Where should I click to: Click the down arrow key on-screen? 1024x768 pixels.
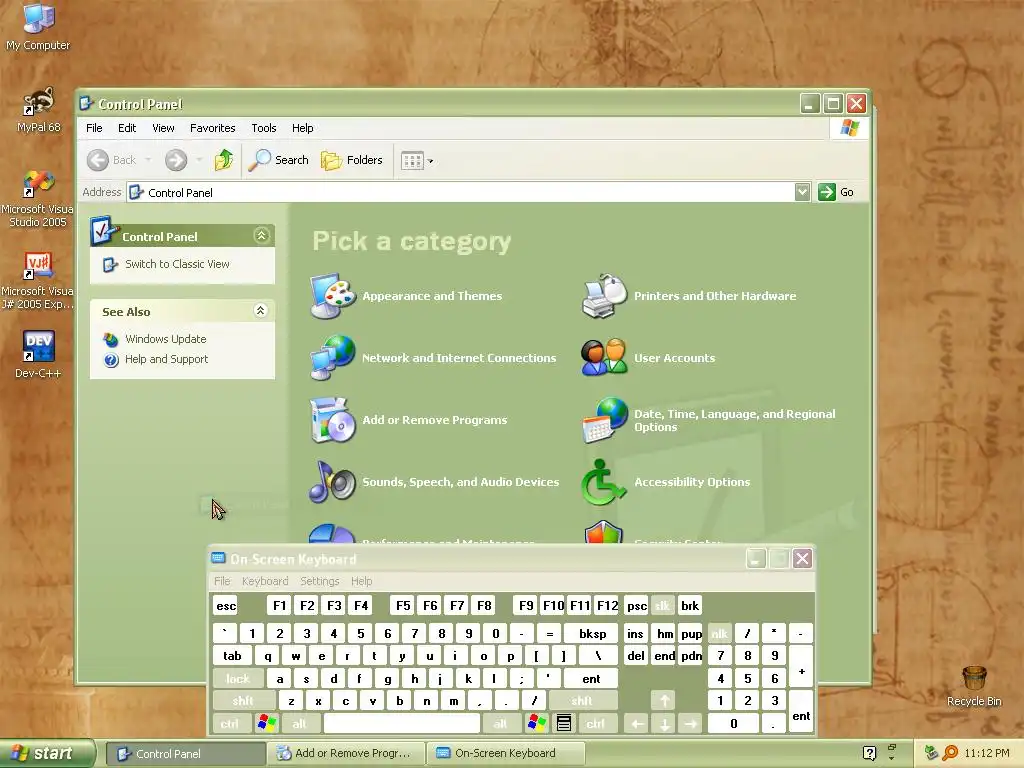pos(664,724)
